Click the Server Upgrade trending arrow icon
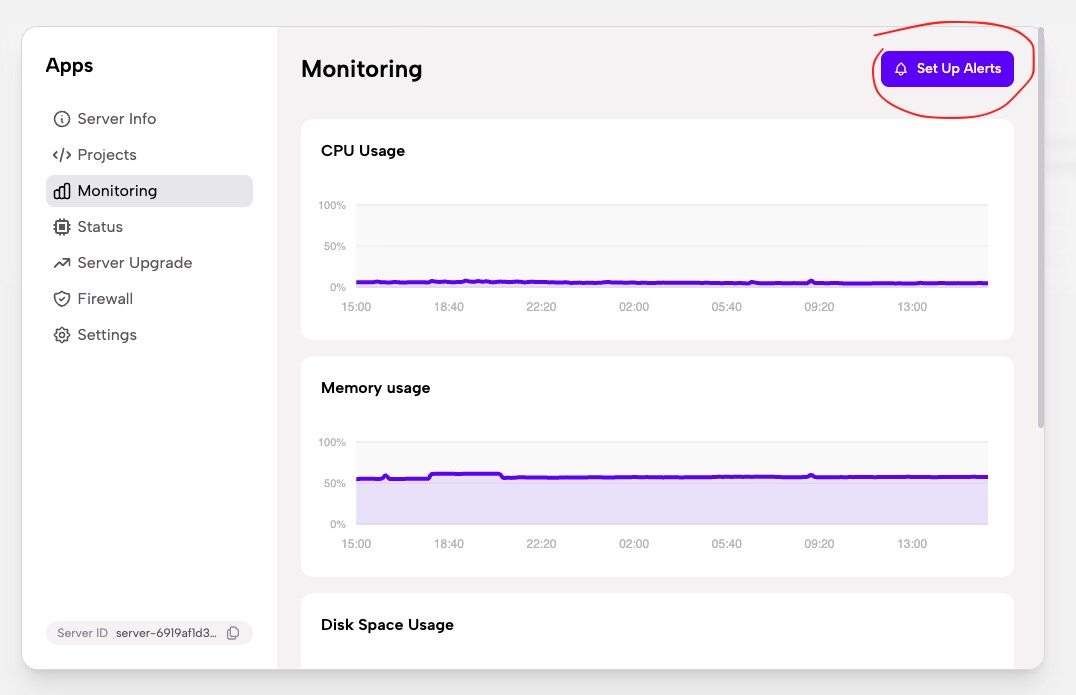 (62, 263)
